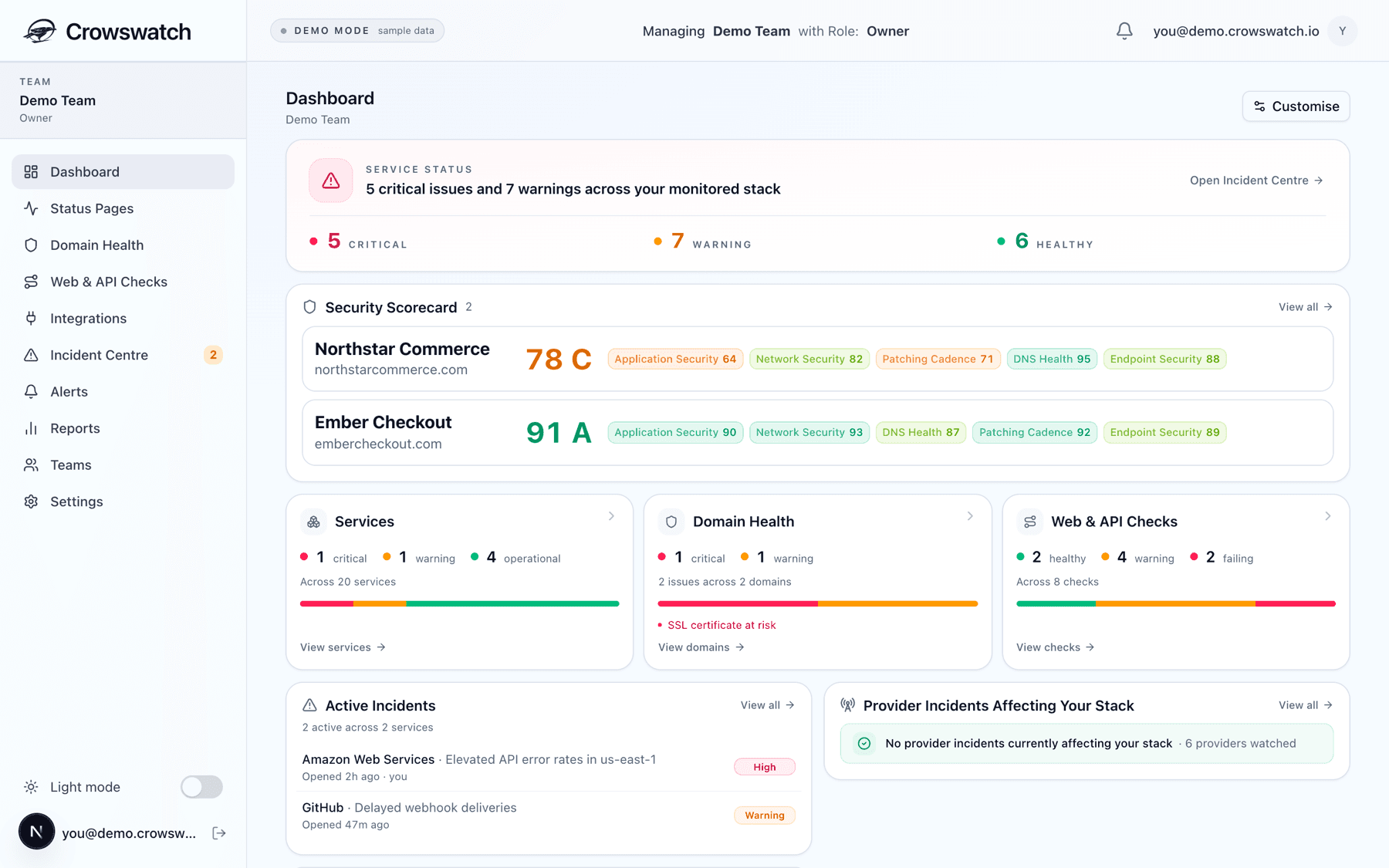Open the GitHub delayed webhook incident
Image resolution: width=1389 pixels, height=868 pixels.
[x=549, y=816]
